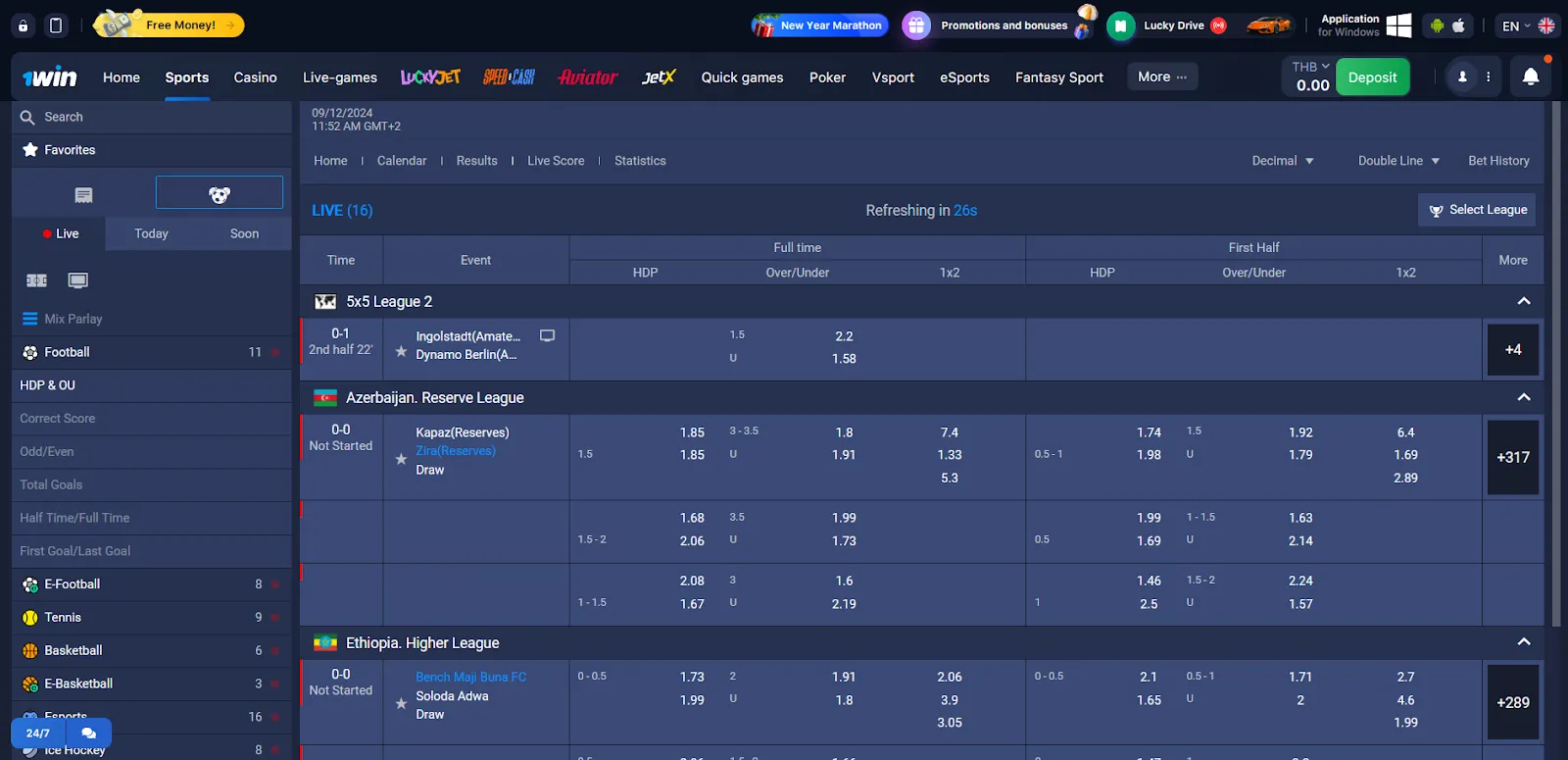1568x760 pixels.
Task: Open the THB currency dropdown
Action: coord(1310,67)
